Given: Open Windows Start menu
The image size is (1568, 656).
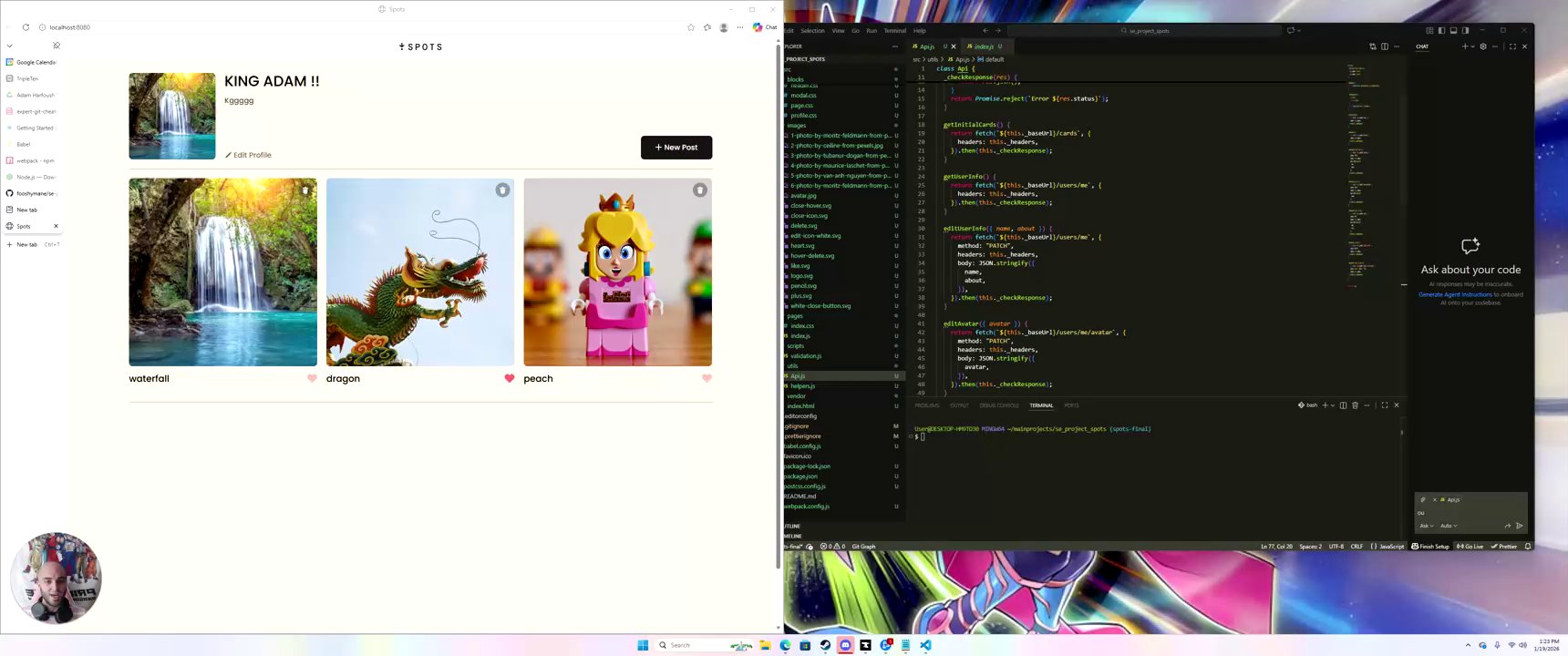Looking at the screenshot, I should pos(643,645).
